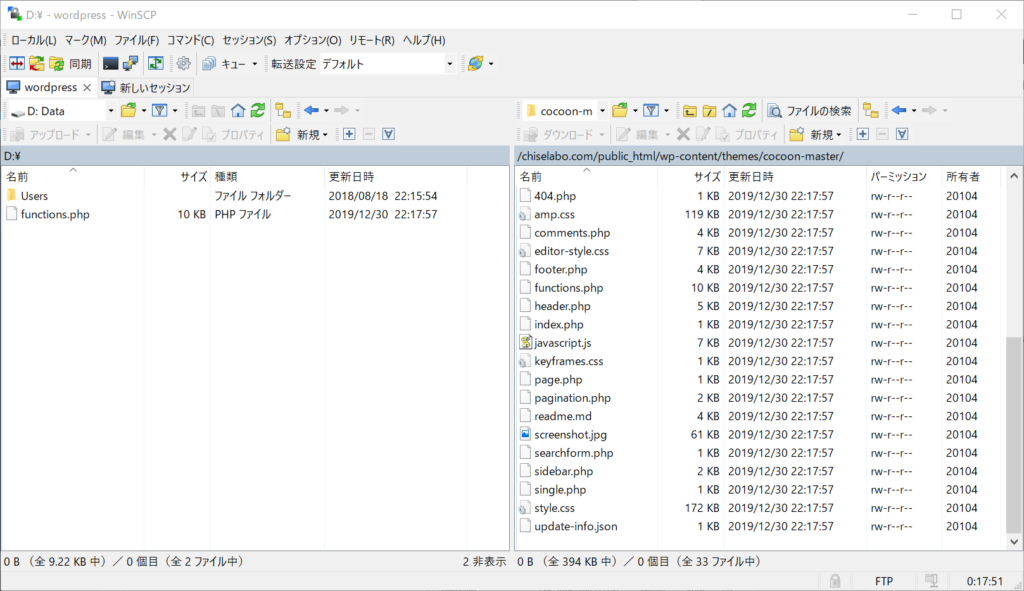
Task: Open the remote directory cocoon-m dropdown
Action: [x=566, y=111]
